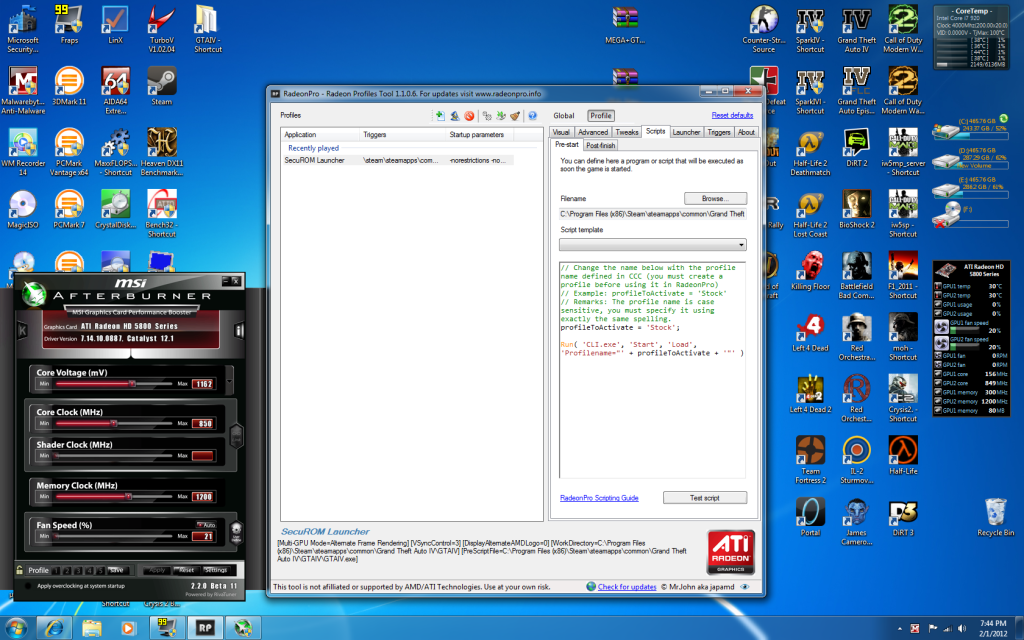Click the Memory Clock value box 1200
Viewport: 1024px width, 640px height.
pyautogui.click(x=203, y=497)
